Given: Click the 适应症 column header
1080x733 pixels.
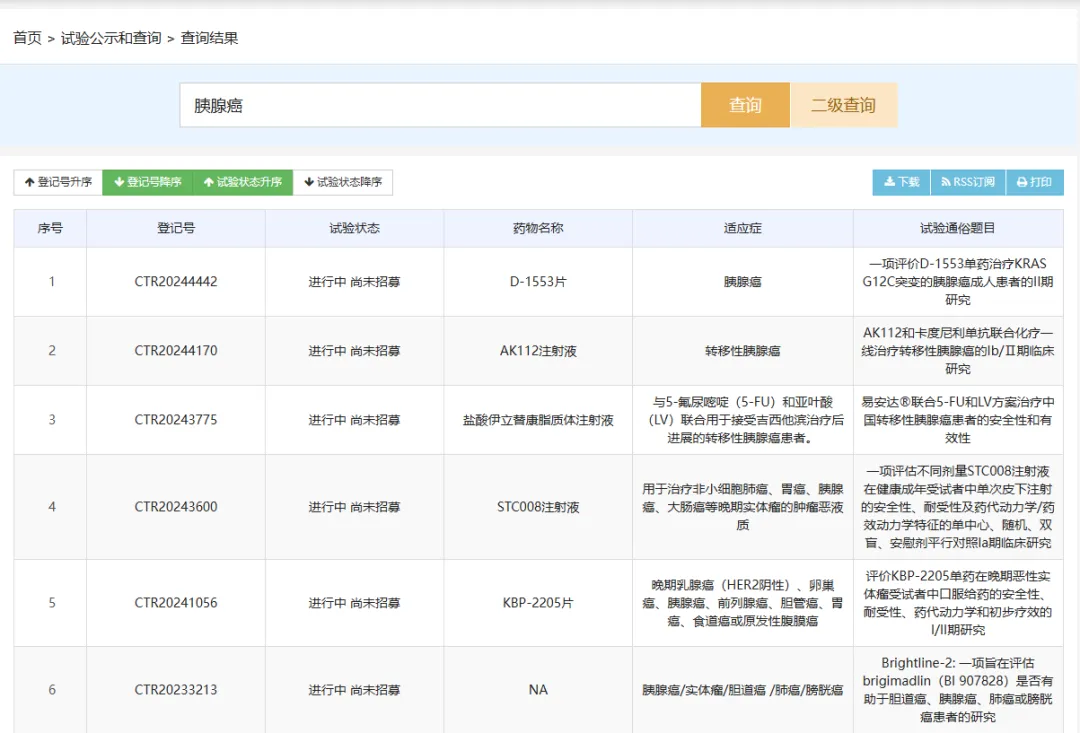Looking at the screenshot, I should coord(742,228).
